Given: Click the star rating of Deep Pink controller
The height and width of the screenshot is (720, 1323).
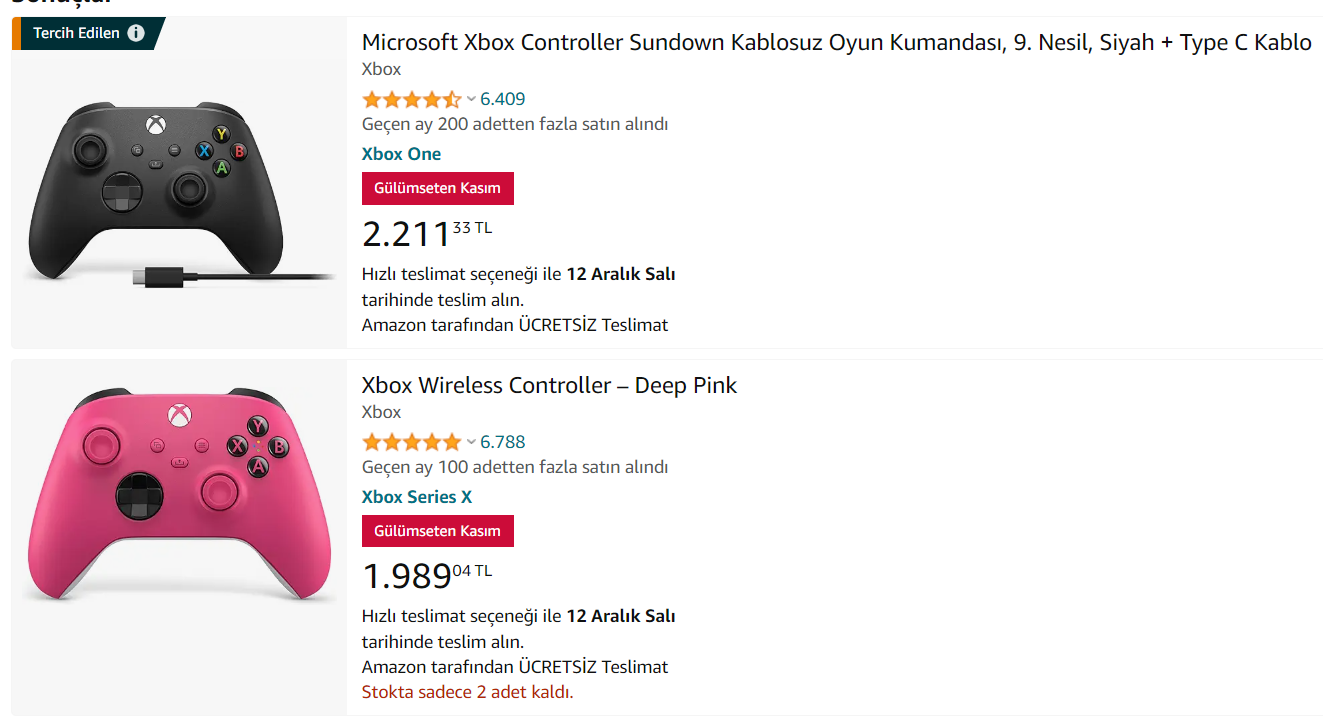Looking at the screenshot, I should tap(411, 442).
